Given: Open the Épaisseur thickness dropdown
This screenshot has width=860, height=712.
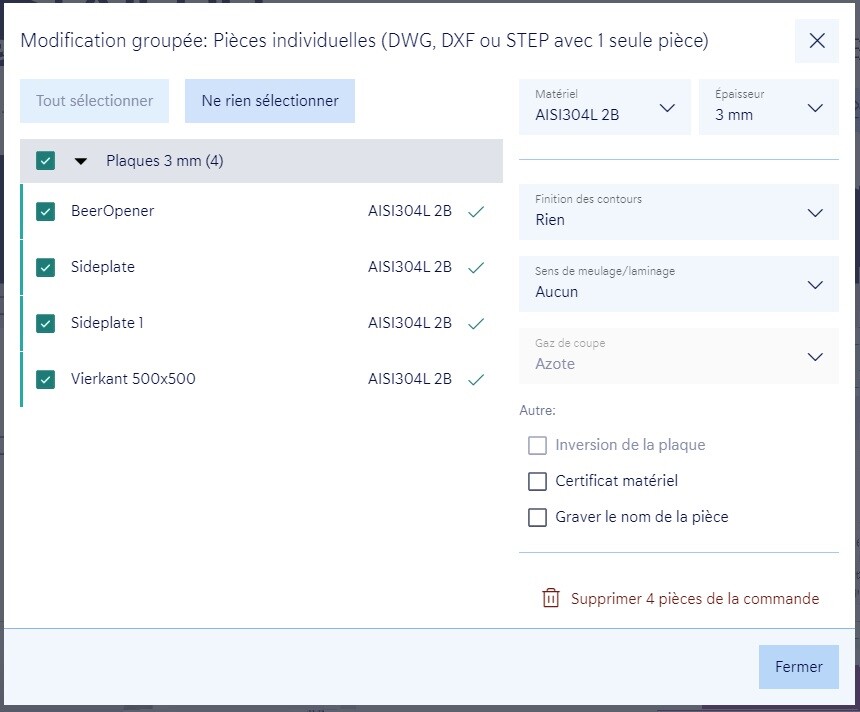Looking at the screenshot, I should 768,106.
